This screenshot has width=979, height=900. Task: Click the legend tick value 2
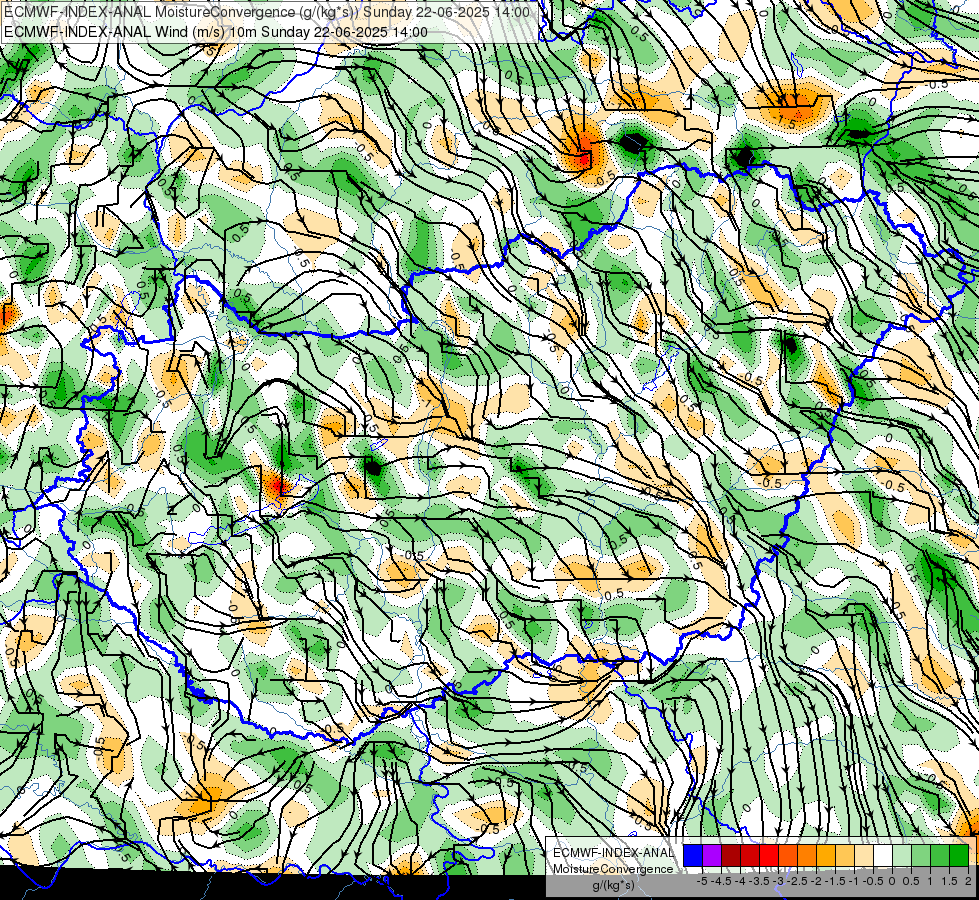click(x=968, y=881)
